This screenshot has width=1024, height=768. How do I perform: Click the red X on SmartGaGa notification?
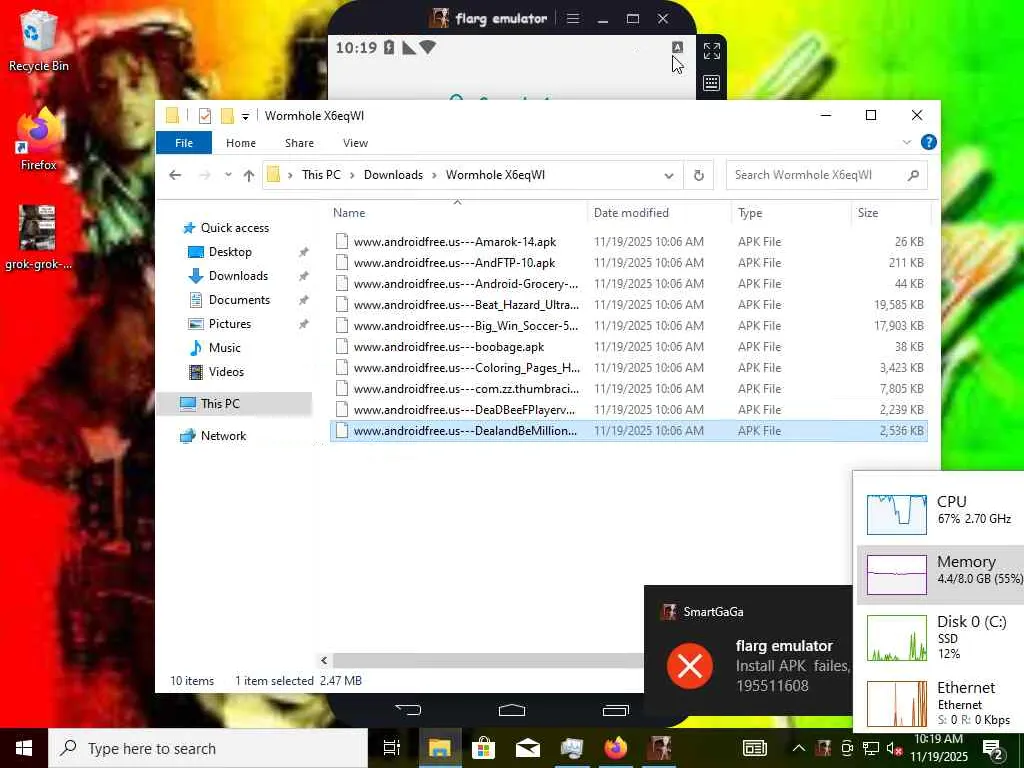pos(690,665)
